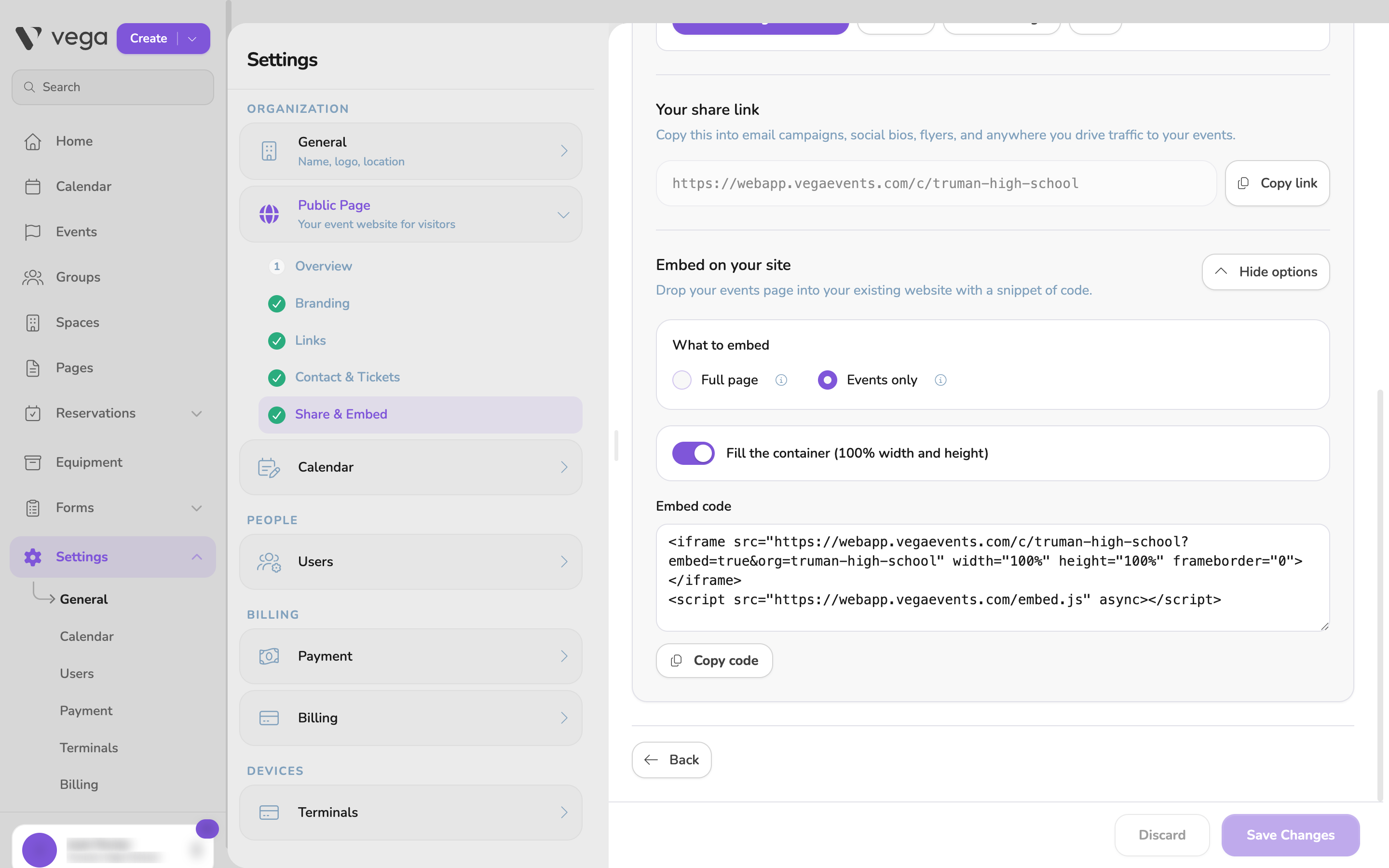Click the Copy link button

(1277, 183)
